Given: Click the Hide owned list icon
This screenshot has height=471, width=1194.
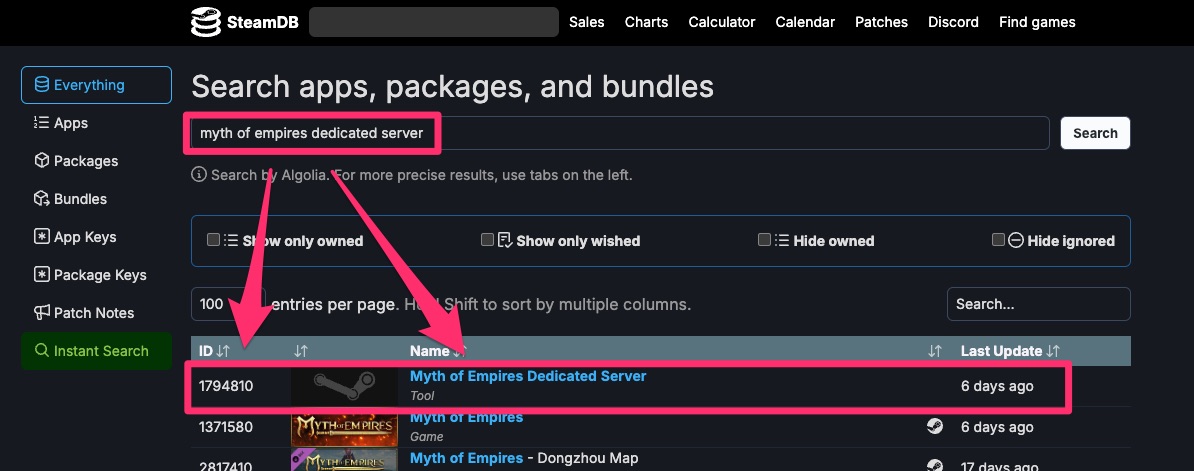Looking at the screenshot, I should coord(782,240).
